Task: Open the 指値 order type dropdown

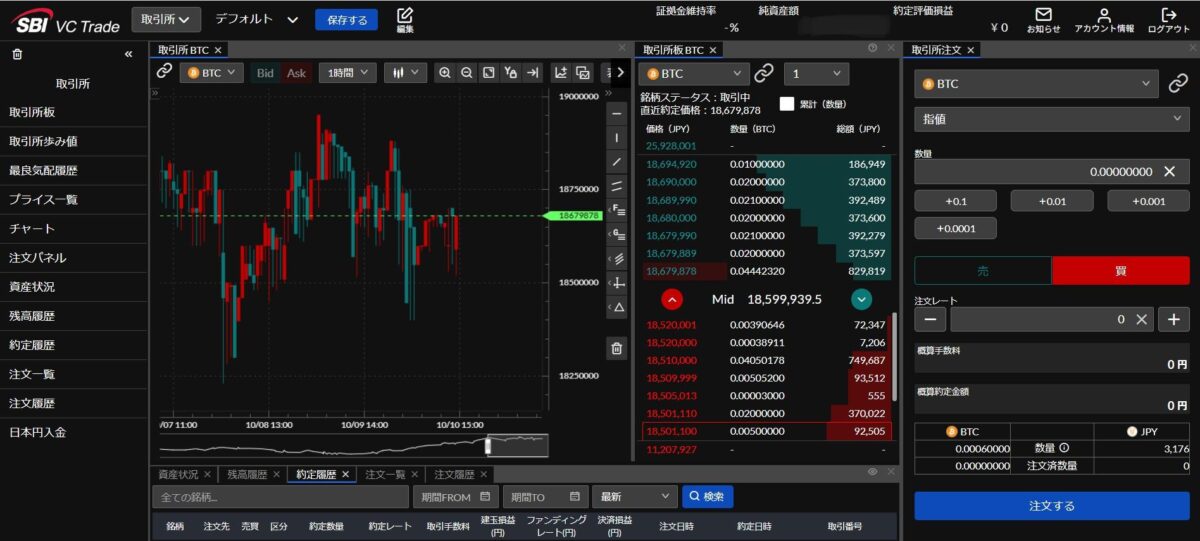Action: 1051,118
